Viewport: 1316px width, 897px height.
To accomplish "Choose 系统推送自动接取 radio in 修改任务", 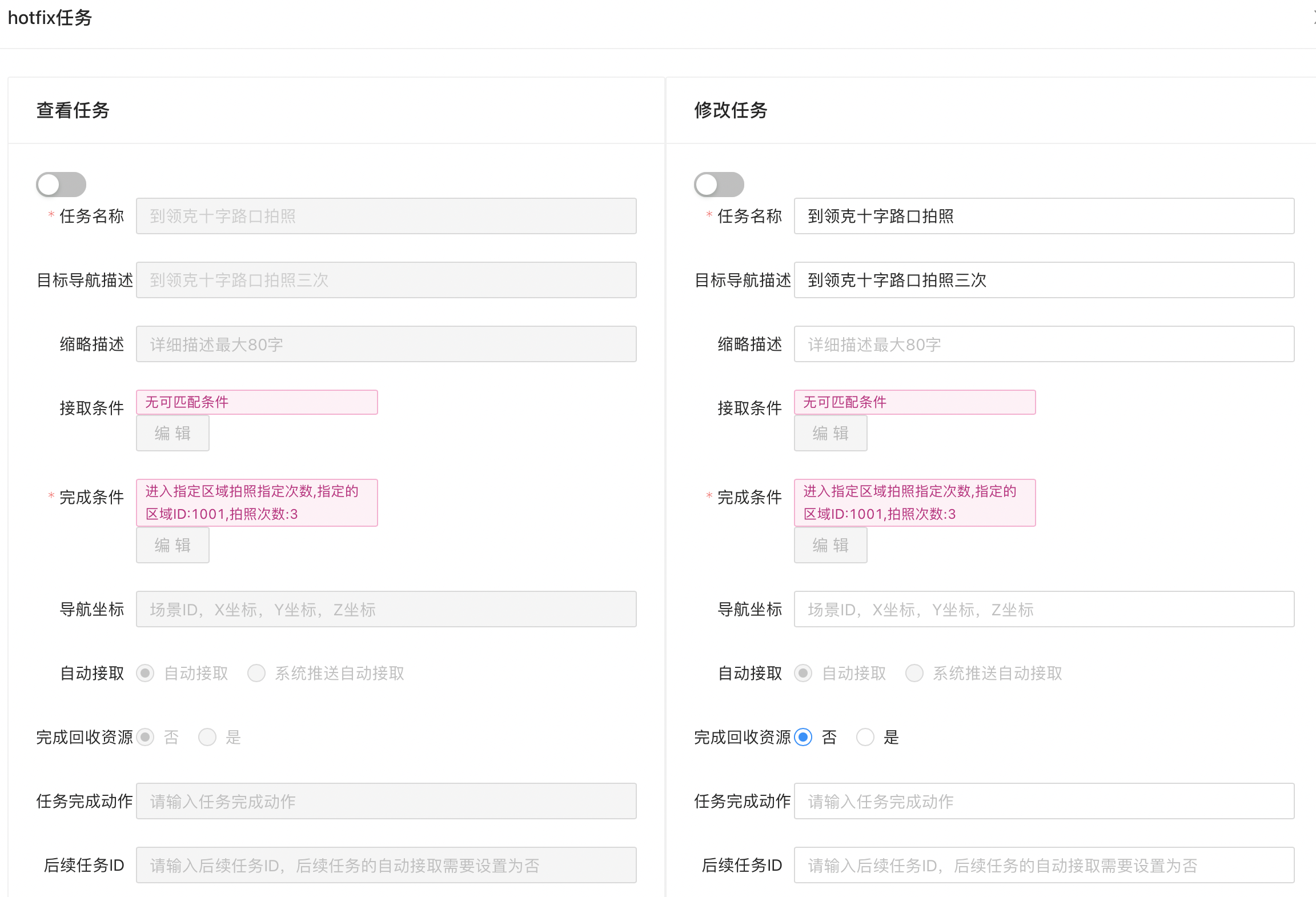I will pos(914,673).
